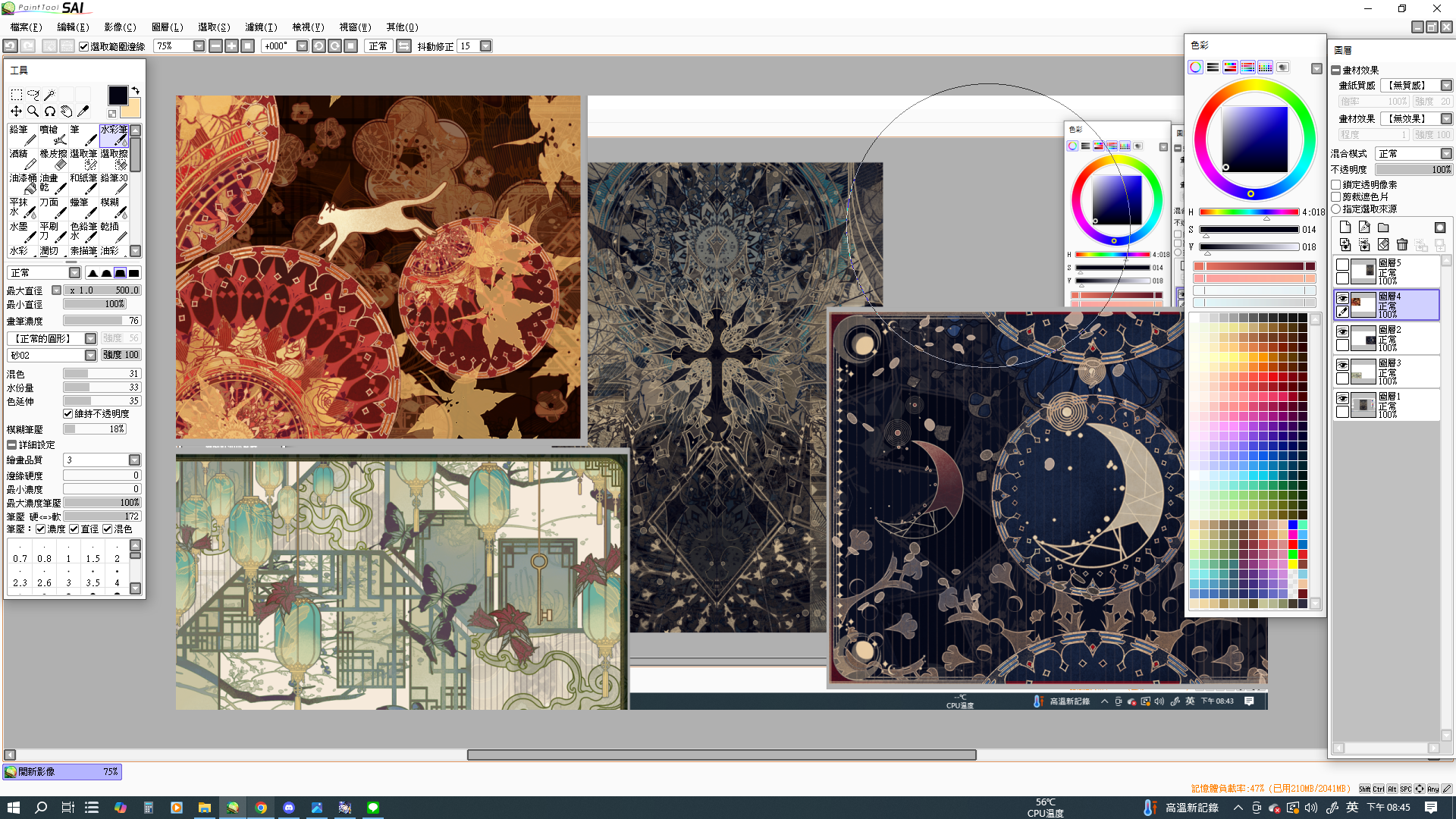The width and height of the screenshot is (1456, 819).
Task: Click the zoom in plus button
Action: pyautogui.click(x=231, y=46)
